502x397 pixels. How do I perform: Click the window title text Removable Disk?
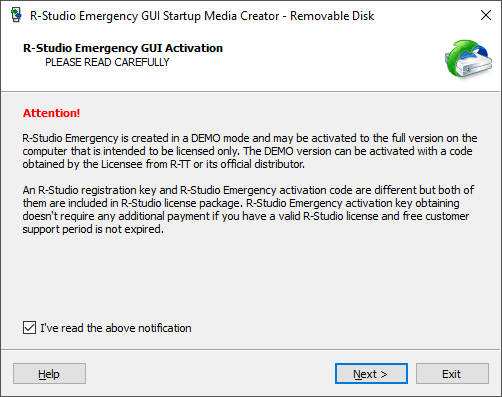(332, 16)
